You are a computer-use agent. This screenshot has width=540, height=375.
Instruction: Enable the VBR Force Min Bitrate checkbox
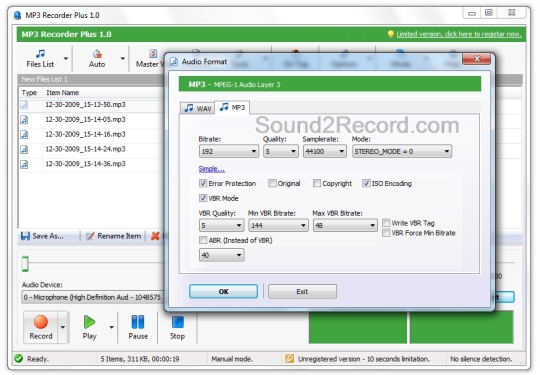[386, 233]
